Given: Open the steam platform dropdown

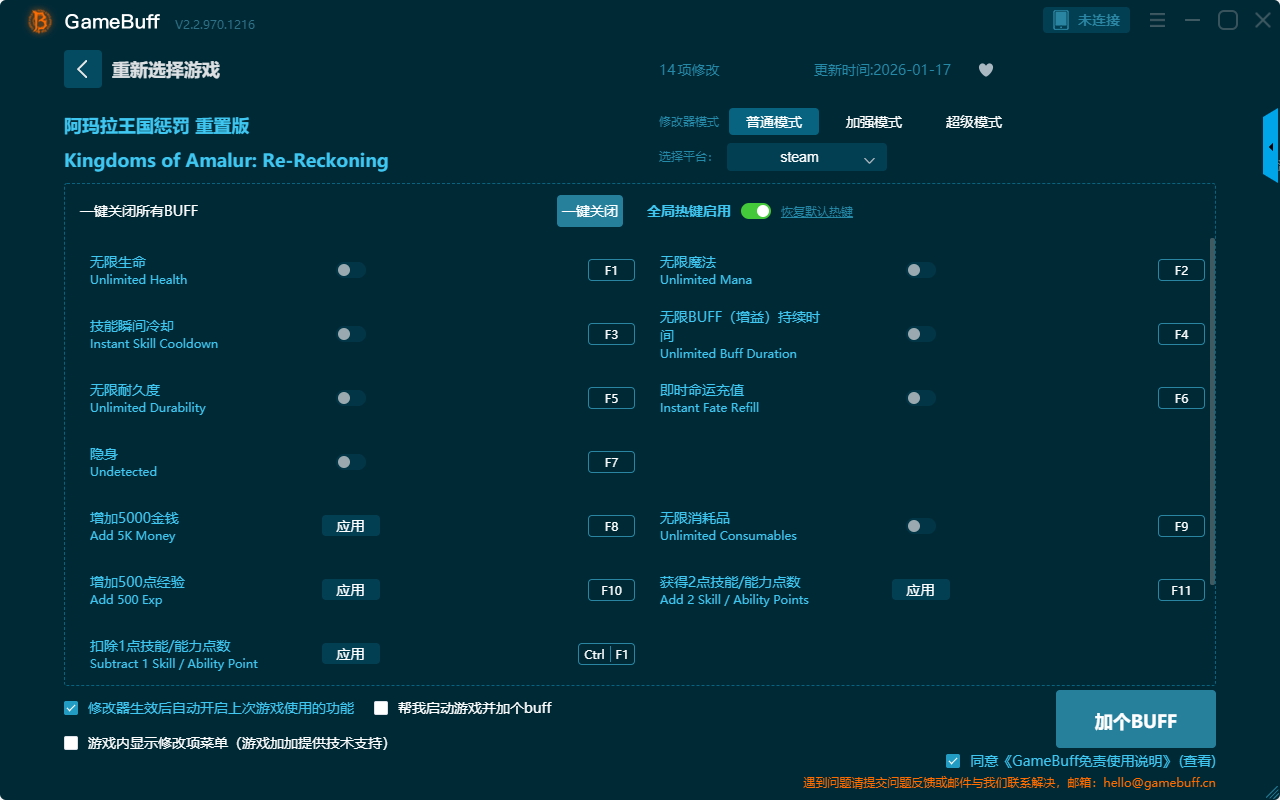Looking at the screenshot, I should 806,157.
